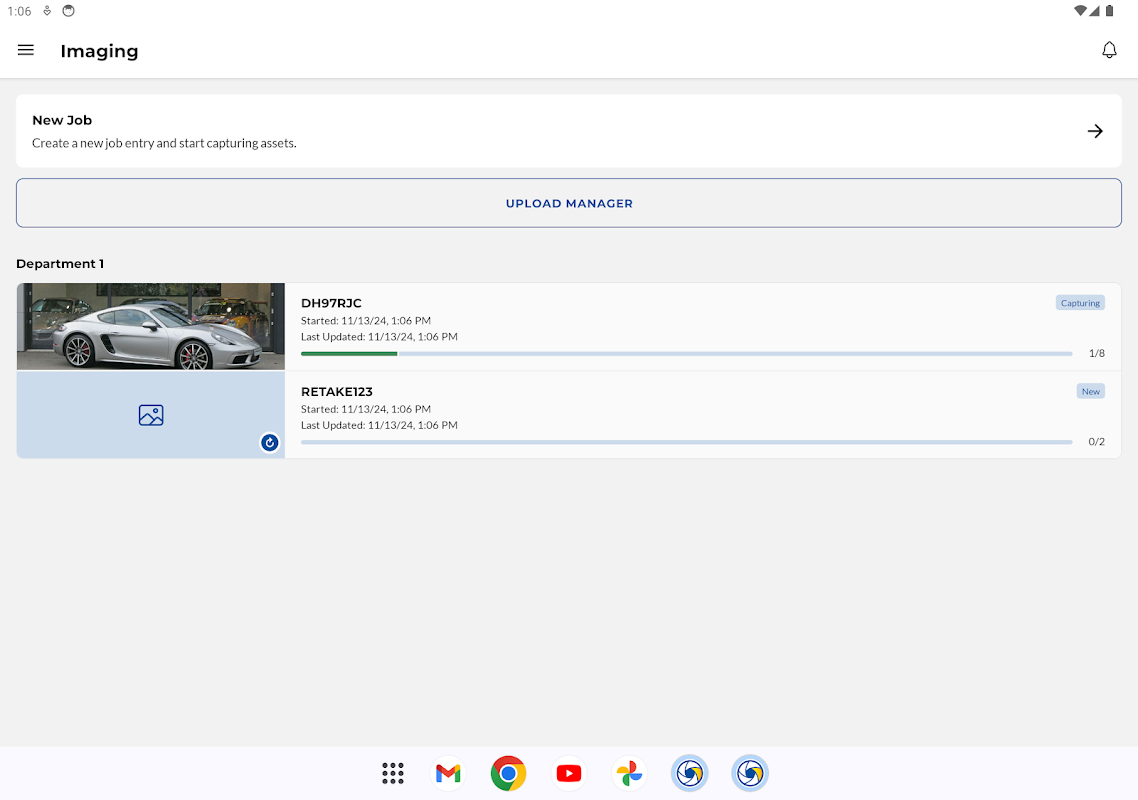This screenshot has height=800, width=1138.
Task: Open the app drawer grid icon
Action: [x=393, y=773]
